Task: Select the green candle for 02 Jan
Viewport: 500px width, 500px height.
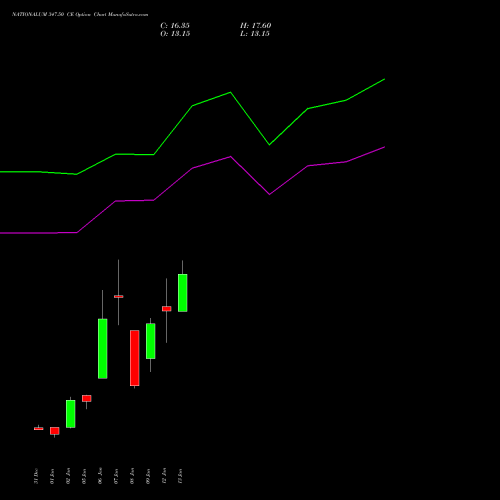Action: coord(71,414)
